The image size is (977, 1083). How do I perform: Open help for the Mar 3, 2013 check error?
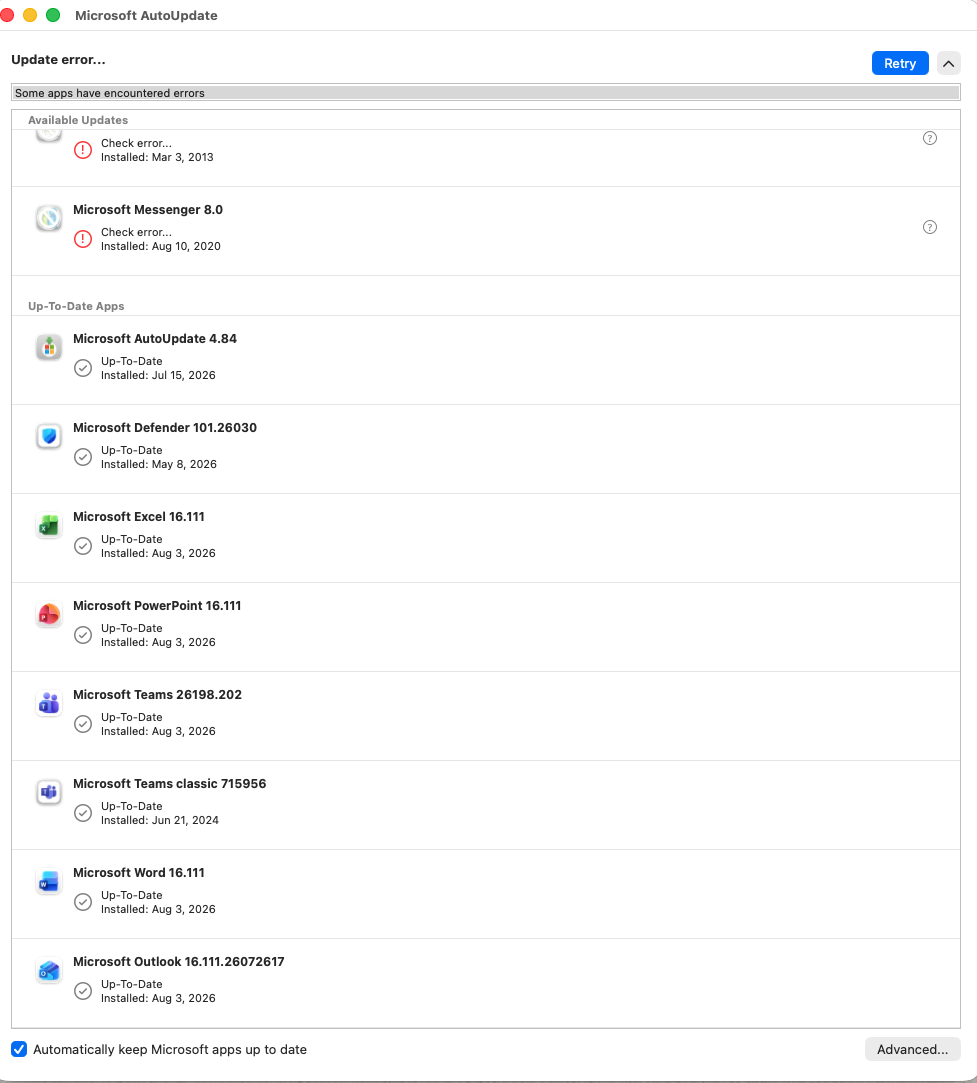930,138
